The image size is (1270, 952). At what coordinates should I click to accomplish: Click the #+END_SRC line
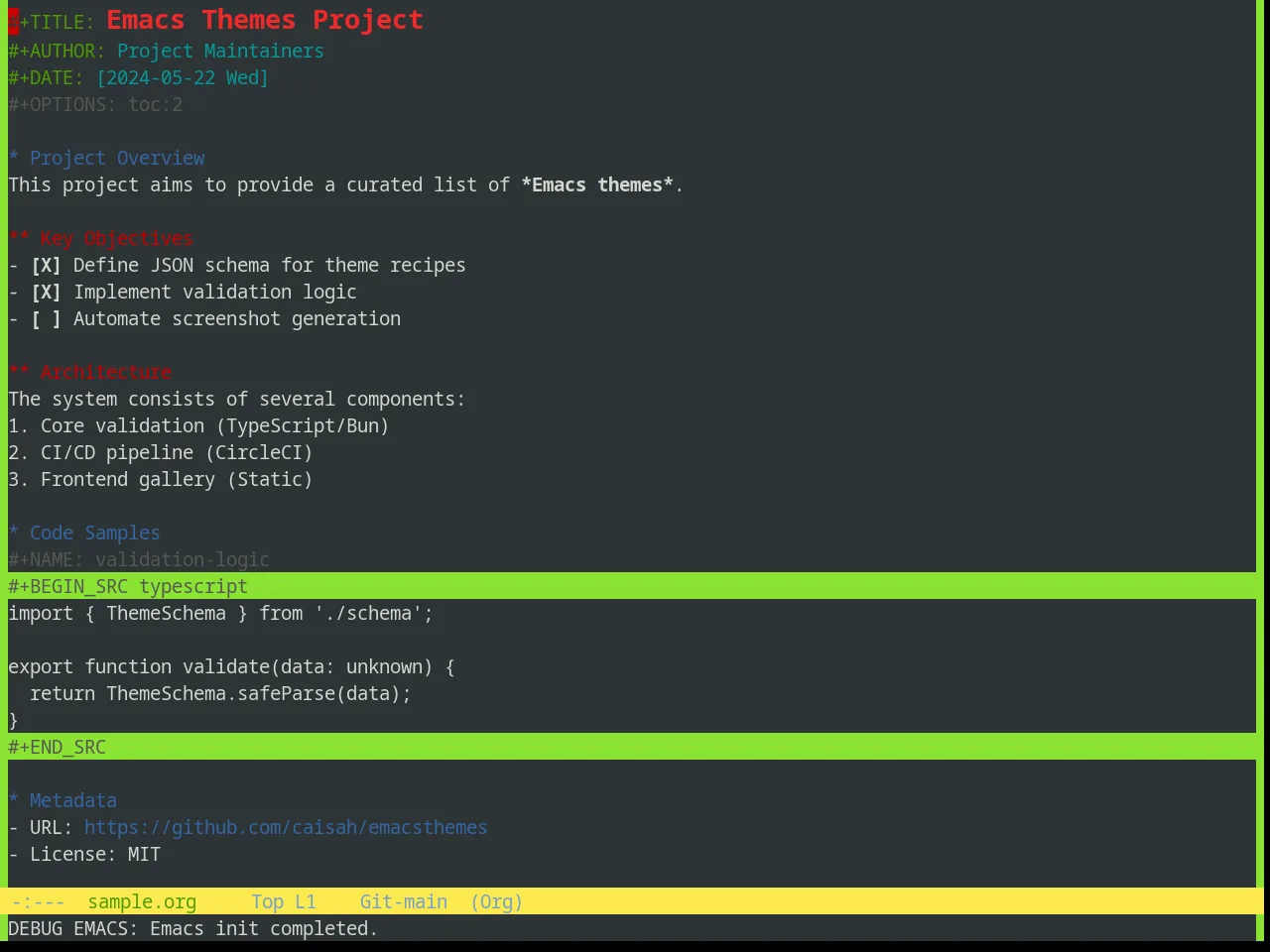tap(632, 747)
